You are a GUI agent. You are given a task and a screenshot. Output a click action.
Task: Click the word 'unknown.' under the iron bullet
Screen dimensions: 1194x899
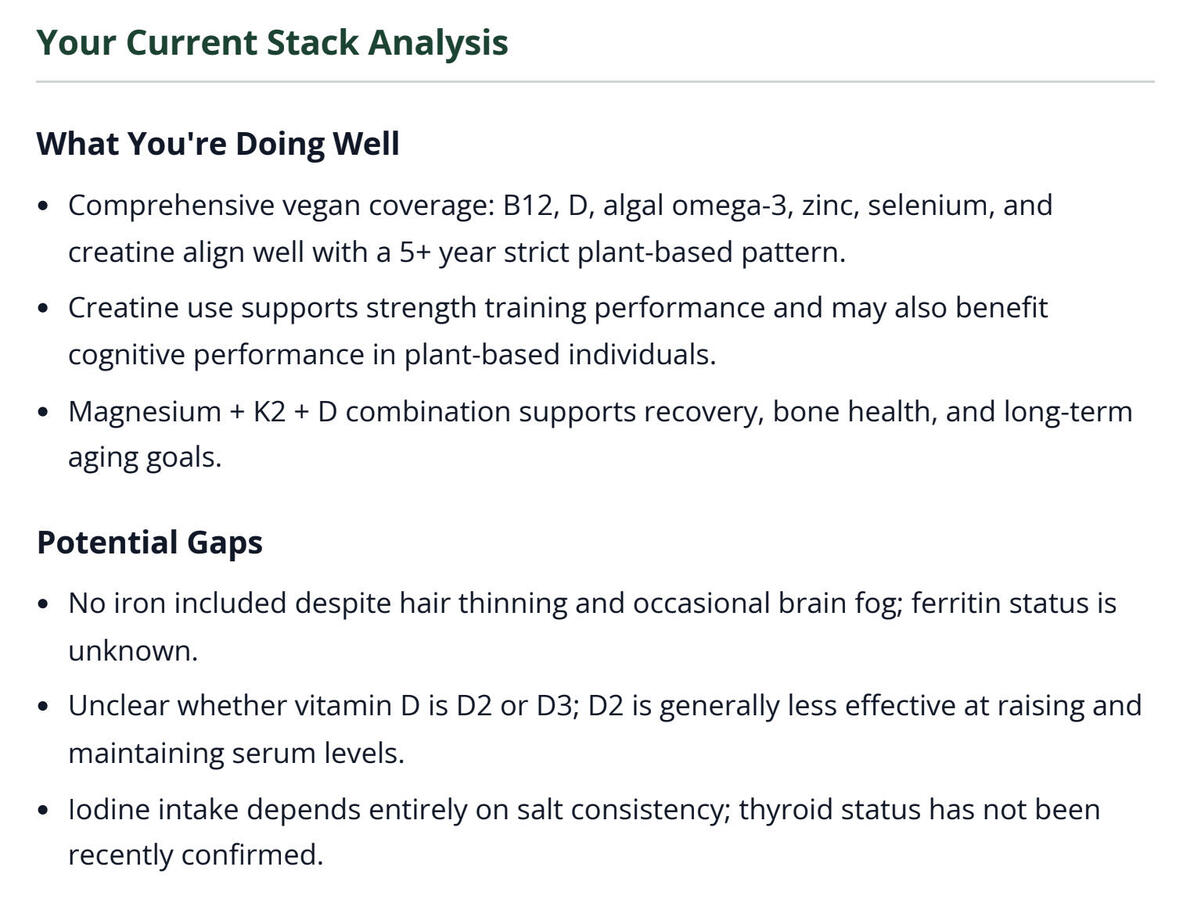[x=133, y=651]
